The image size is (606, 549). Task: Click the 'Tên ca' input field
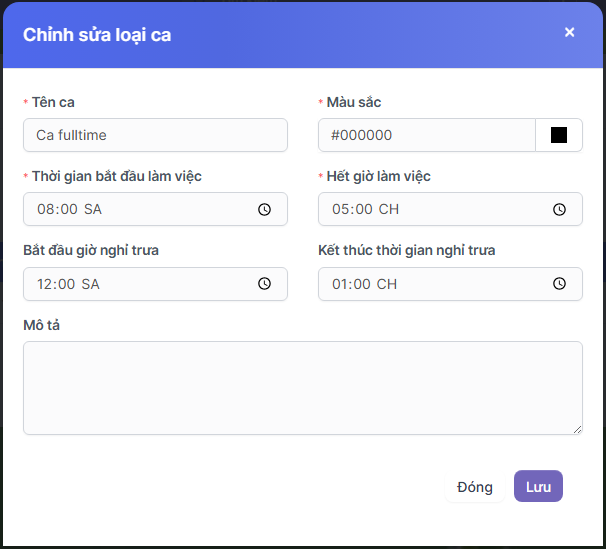pyautogui.click(x=155, y=135)
